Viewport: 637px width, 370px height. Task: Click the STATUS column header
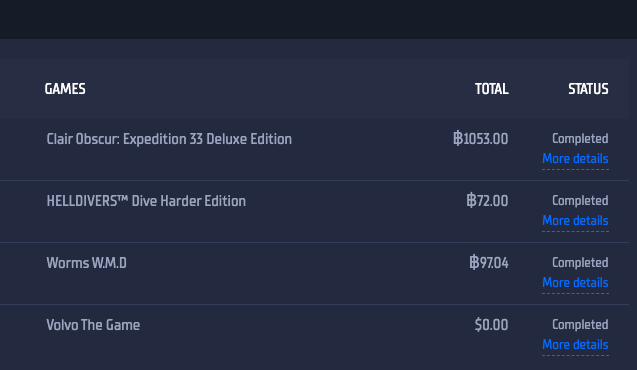[588, 89]
